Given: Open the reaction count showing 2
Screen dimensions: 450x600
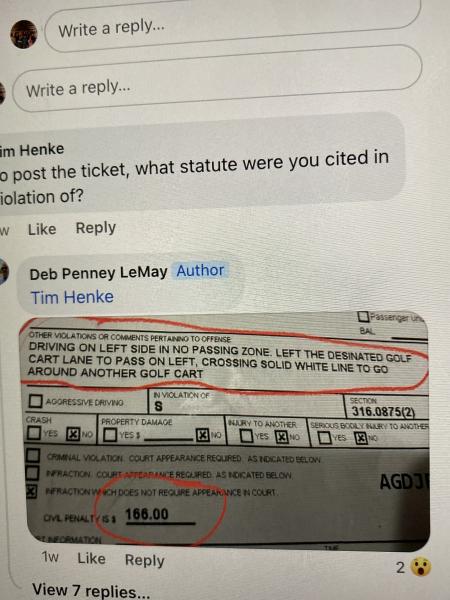Looking at the screenshot, I should [x=400, y=567].
